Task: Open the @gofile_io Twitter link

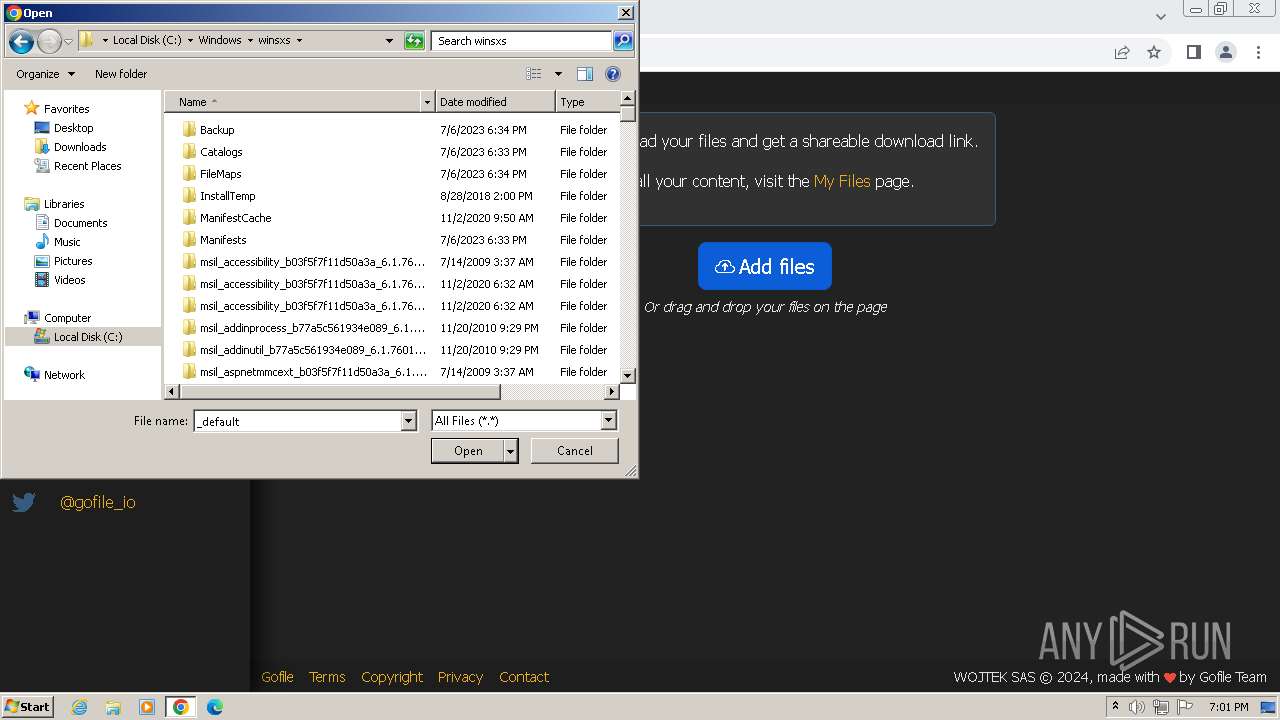Action: click(98, 502)
